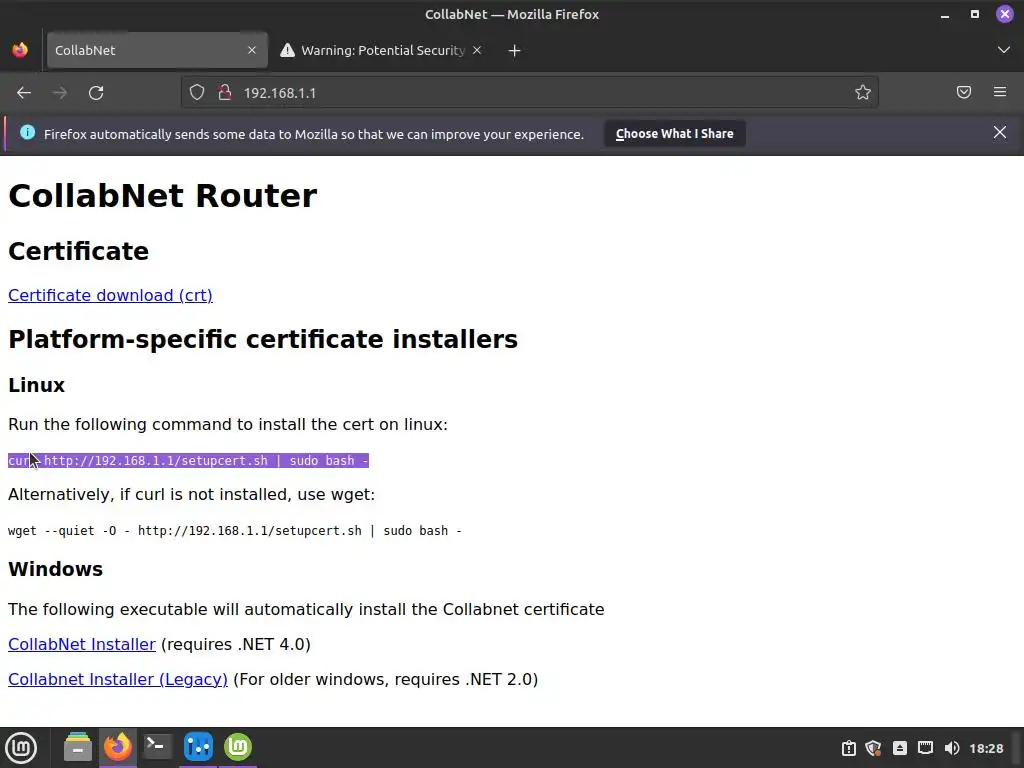
Task: Open the file manager from taskbar
Action: [x=78, y=748]
